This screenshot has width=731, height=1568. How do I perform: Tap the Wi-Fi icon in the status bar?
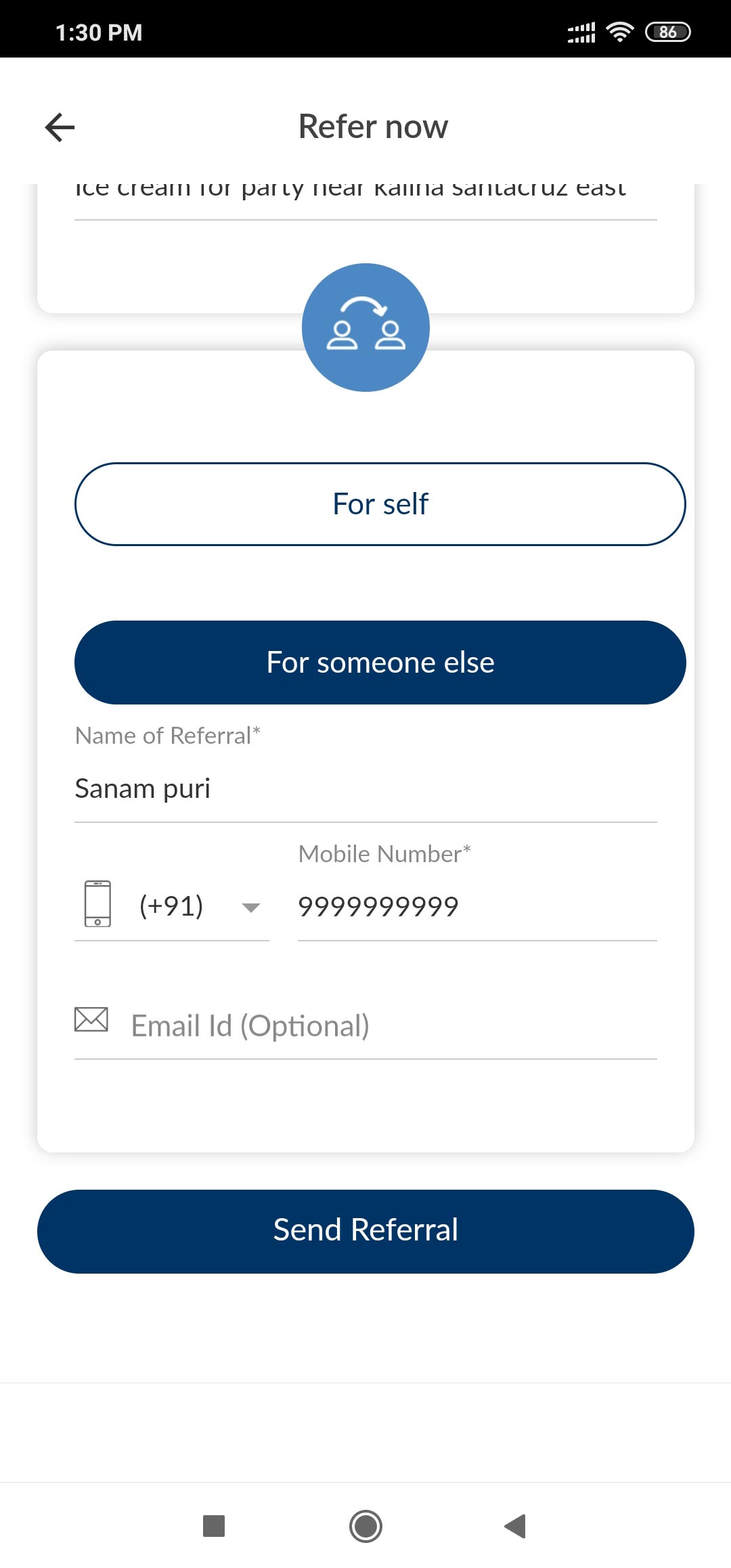tap(620, 30)
